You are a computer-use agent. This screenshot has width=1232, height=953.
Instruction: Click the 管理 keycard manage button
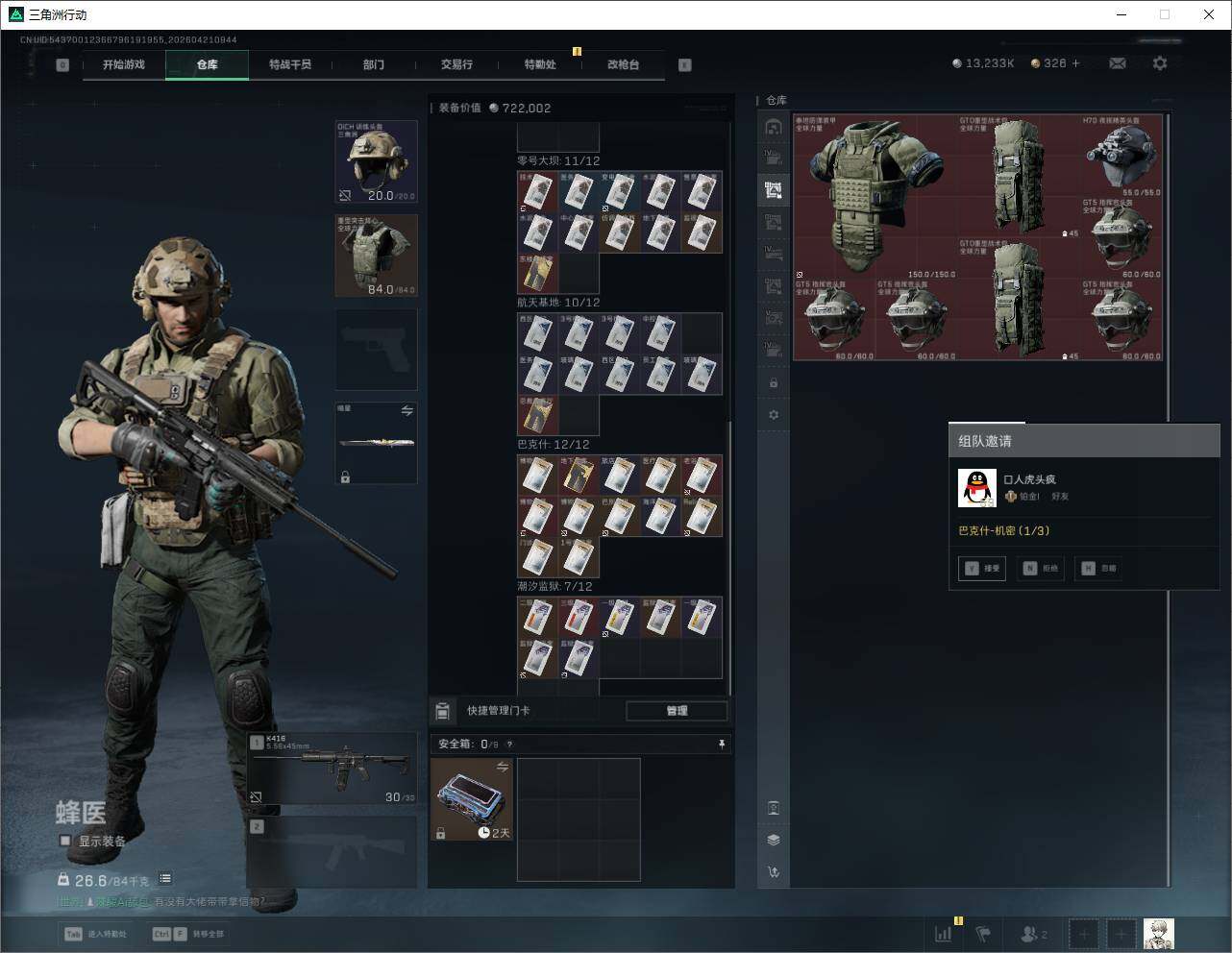point(677,711)
